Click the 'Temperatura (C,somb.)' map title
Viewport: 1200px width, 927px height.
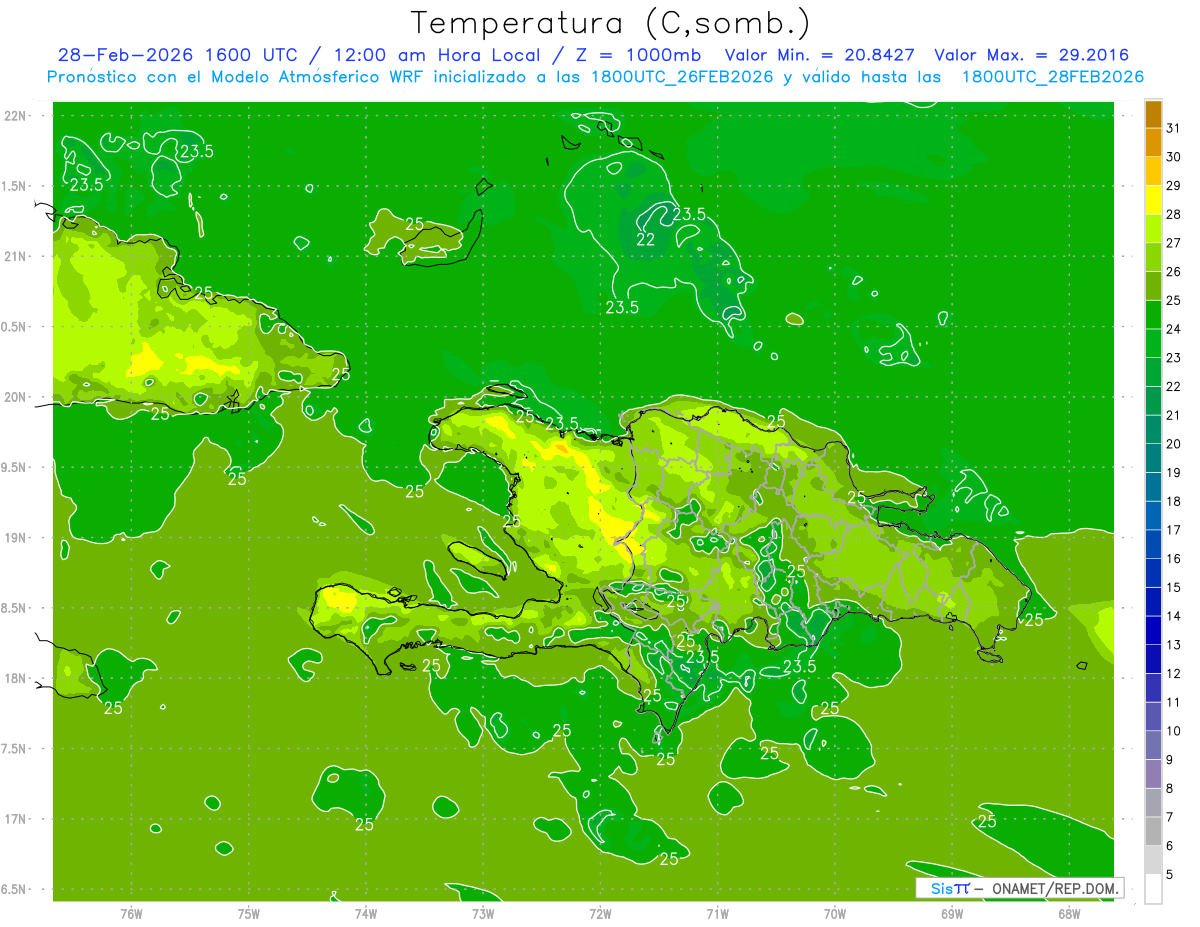(x=610, y=23)
